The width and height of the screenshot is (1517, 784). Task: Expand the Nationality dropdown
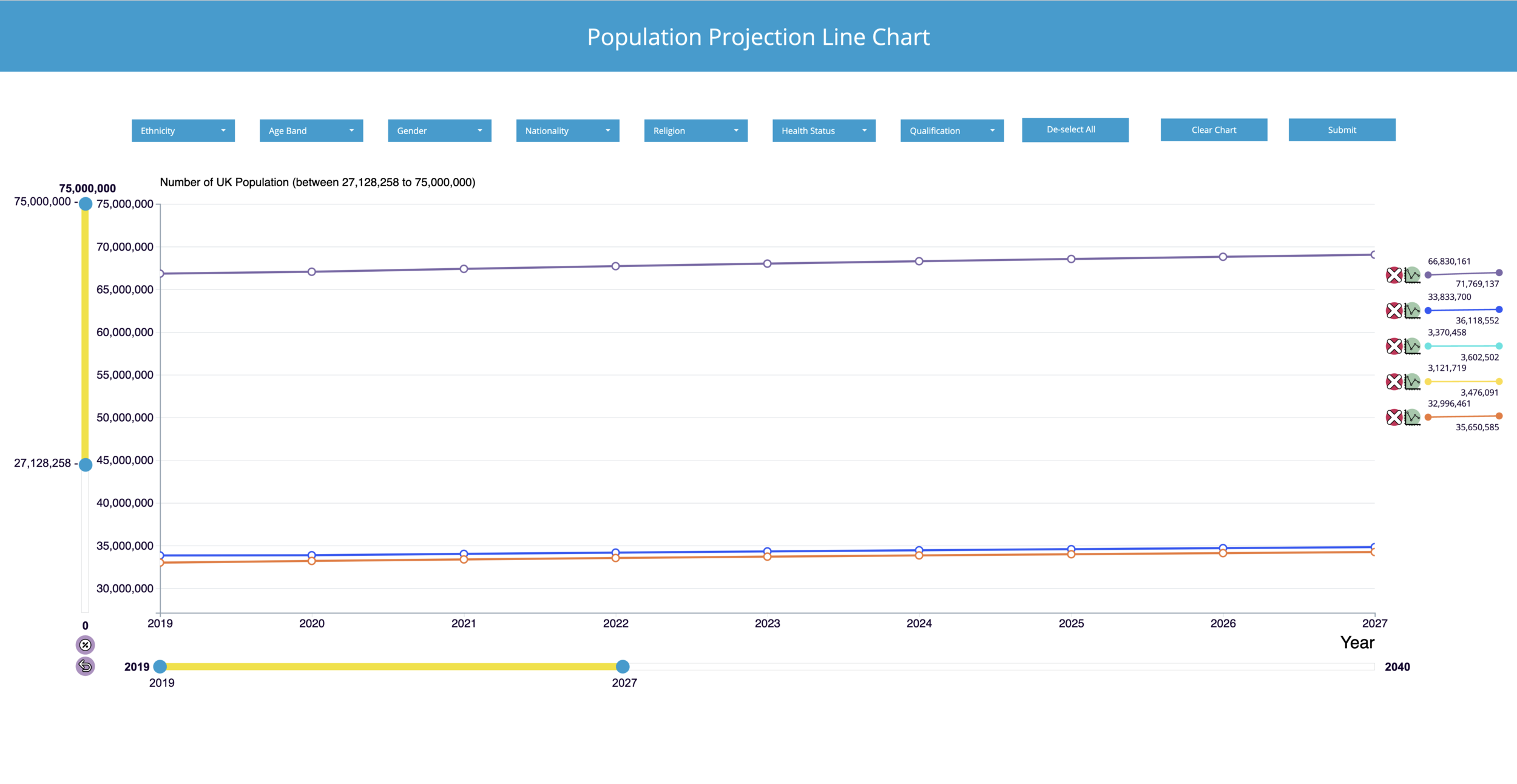[567, 130]
